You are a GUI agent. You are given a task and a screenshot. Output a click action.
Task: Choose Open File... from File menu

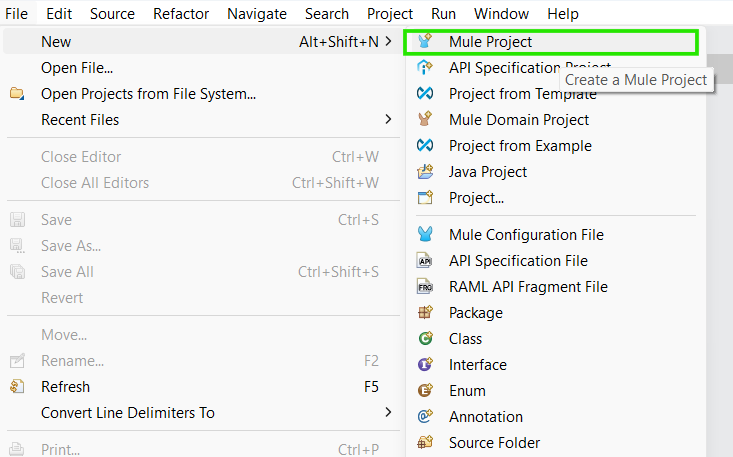click(77, 68)
